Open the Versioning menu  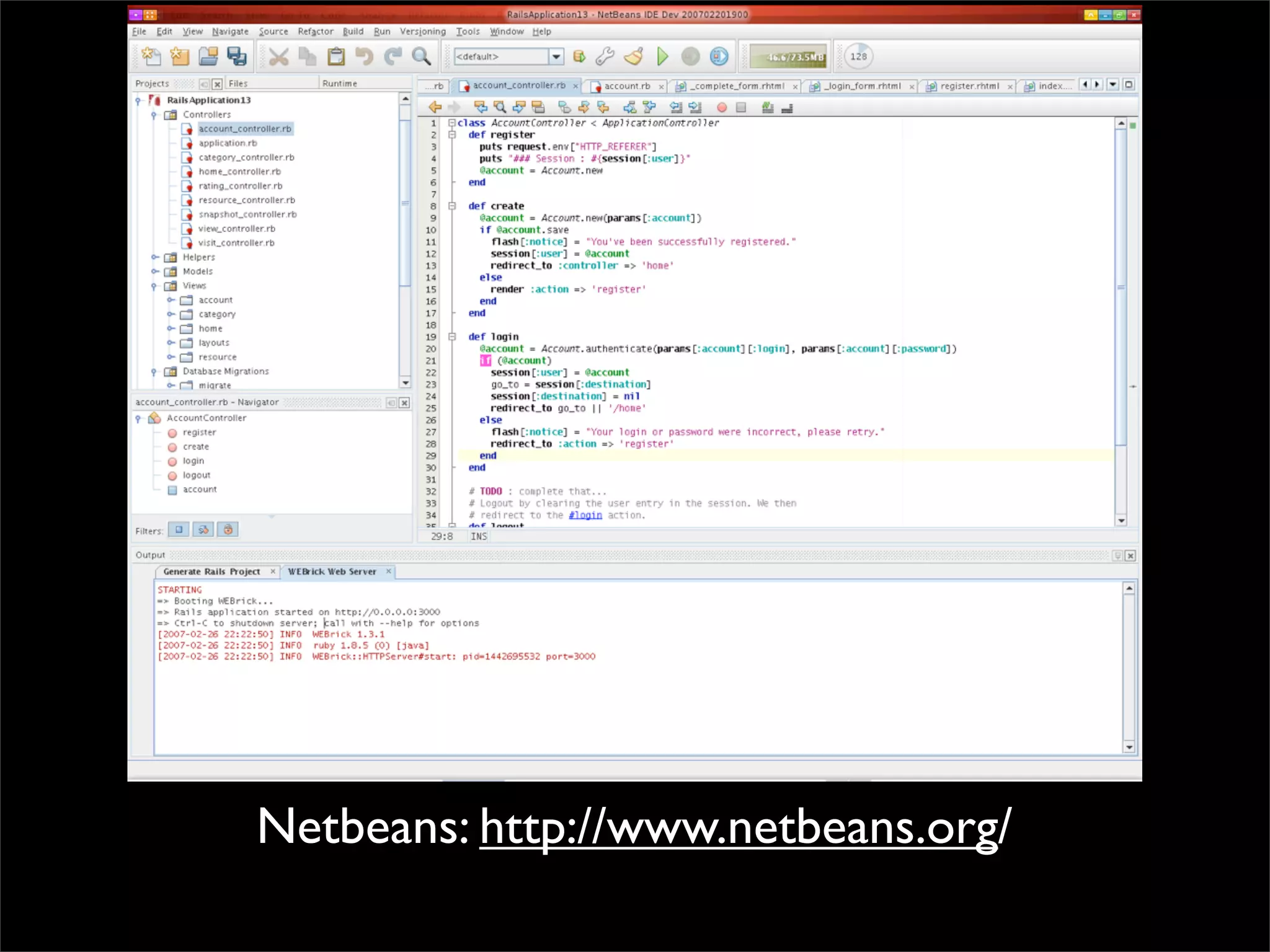(423, 32)
